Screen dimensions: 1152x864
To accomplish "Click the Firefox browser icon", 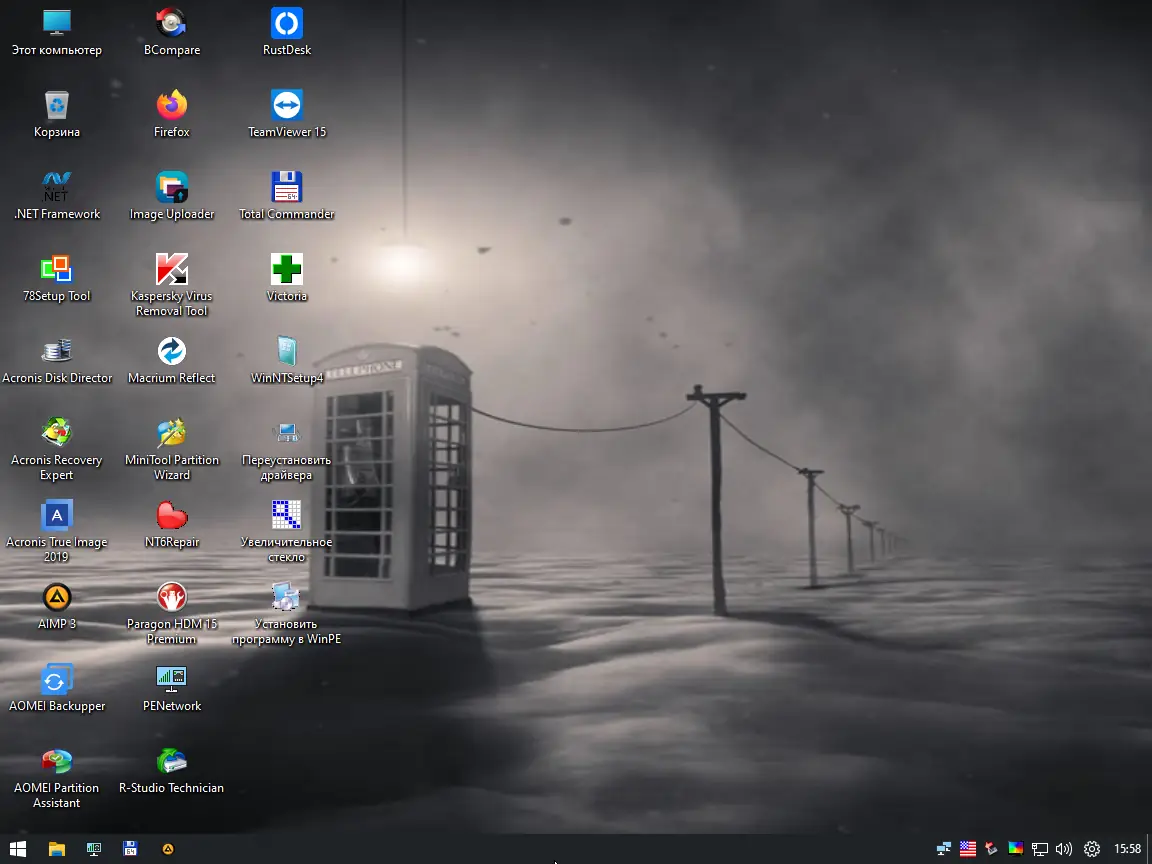I will tap(171, 115).
